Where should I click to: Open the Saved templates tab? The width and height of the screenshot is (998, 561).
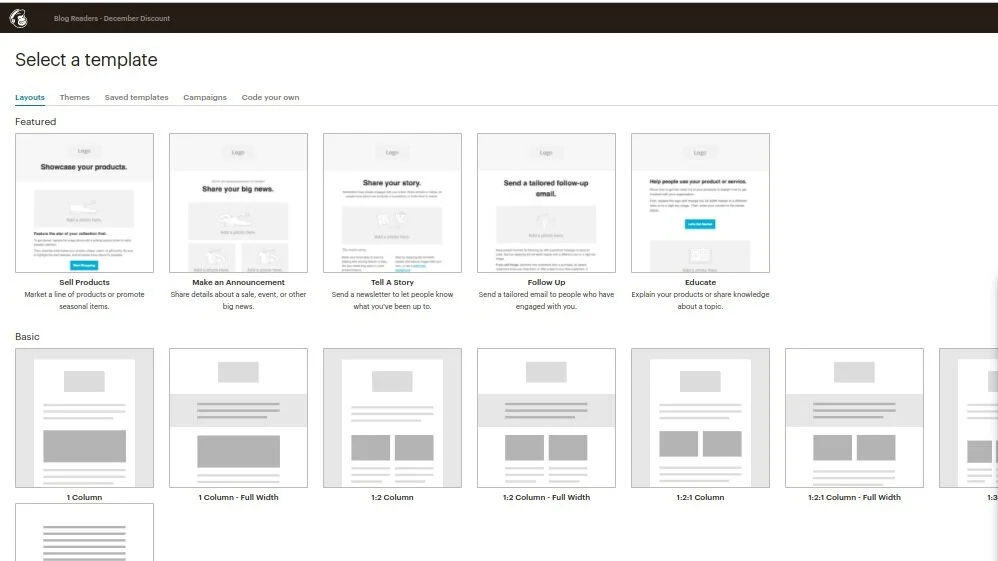coord(136,97)
